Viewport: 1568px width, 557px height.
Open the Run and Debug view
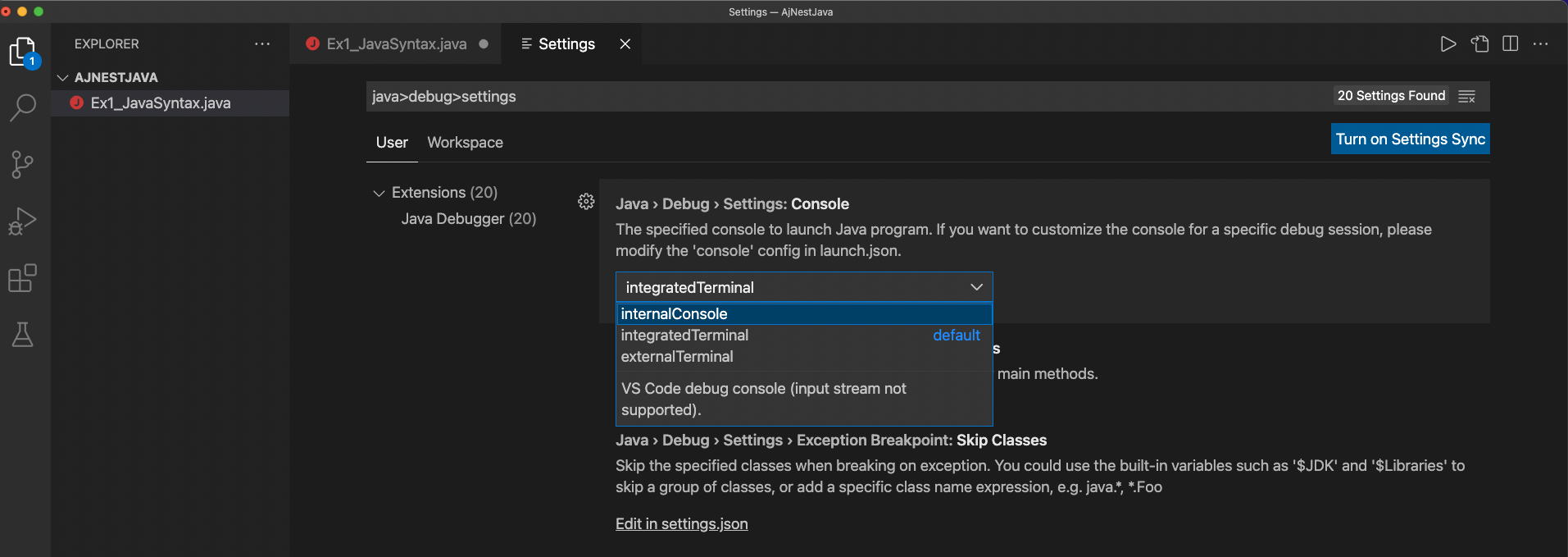coord(23,221)
